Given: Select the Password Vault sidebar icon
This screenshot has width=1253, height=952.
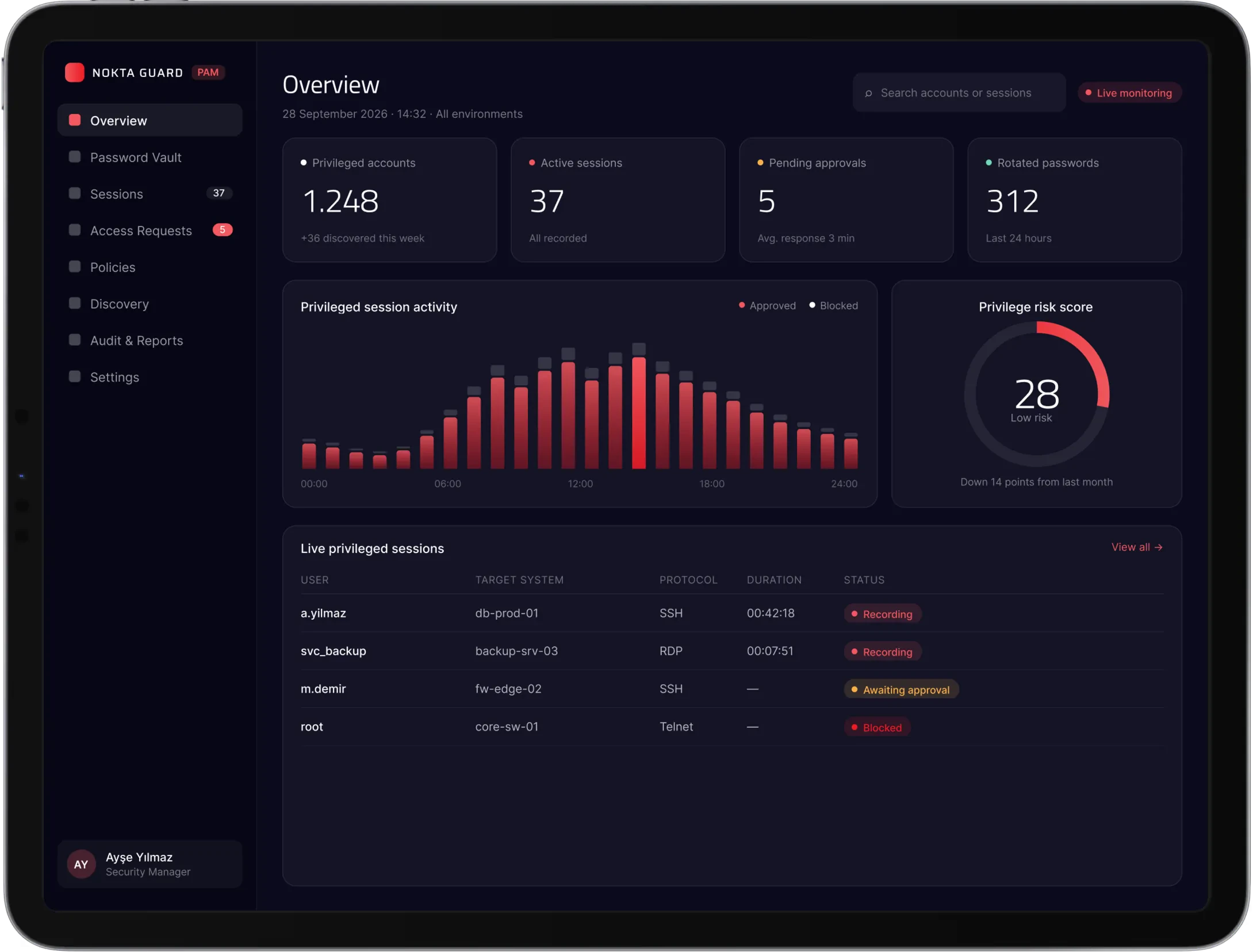Looking at the screenshot, I should pos(75,157).
